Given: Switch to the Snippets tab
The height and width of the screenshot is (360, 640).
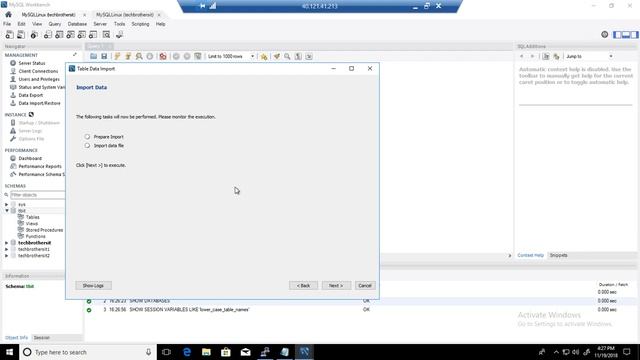Looking at the screenshot, I should tap(558, 256).
